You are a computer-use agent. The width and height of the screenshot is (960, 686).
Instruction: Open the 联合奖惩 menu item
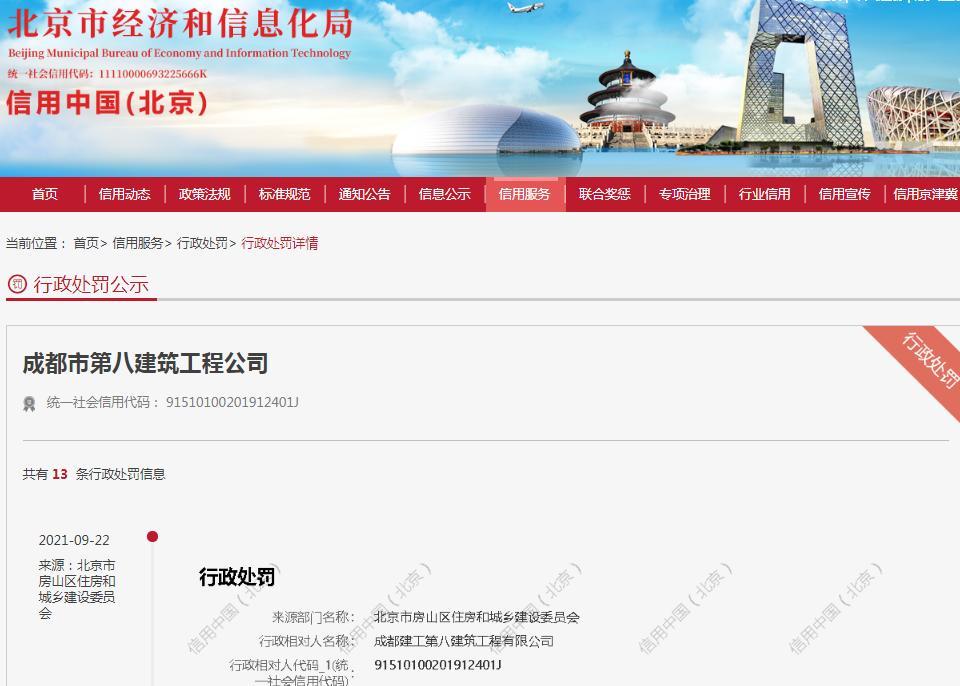pyautogui.click(x=604, y=194)
